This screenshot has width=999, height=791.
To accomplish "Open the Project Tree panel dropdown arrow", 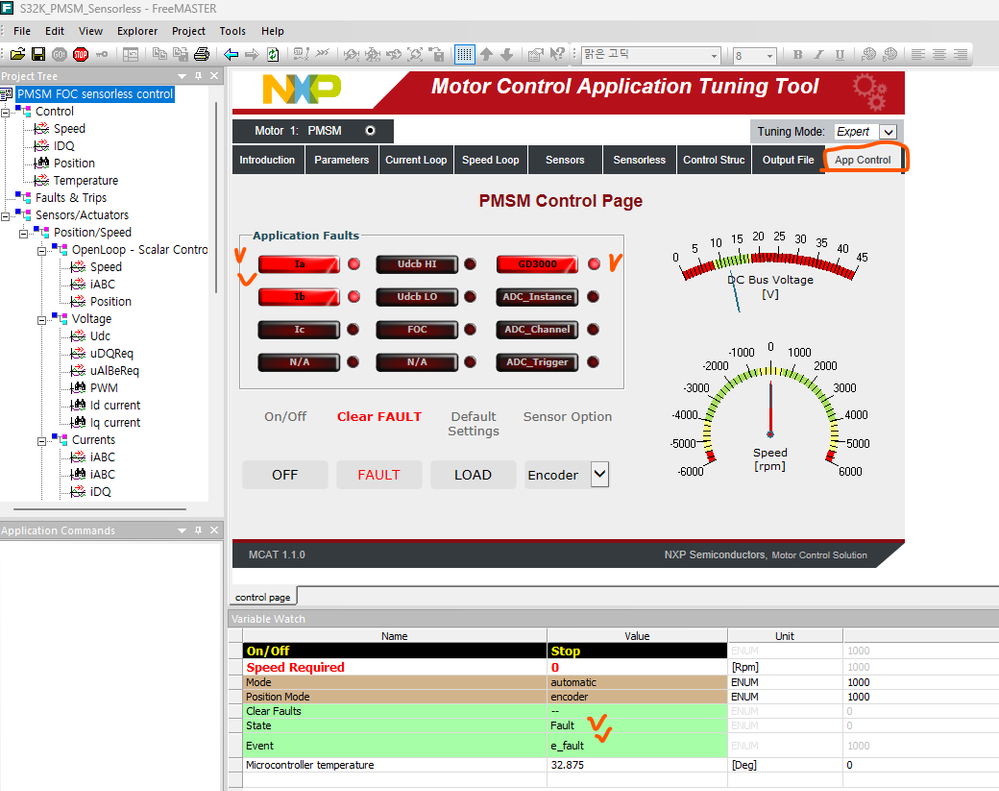I will [182, 76].
